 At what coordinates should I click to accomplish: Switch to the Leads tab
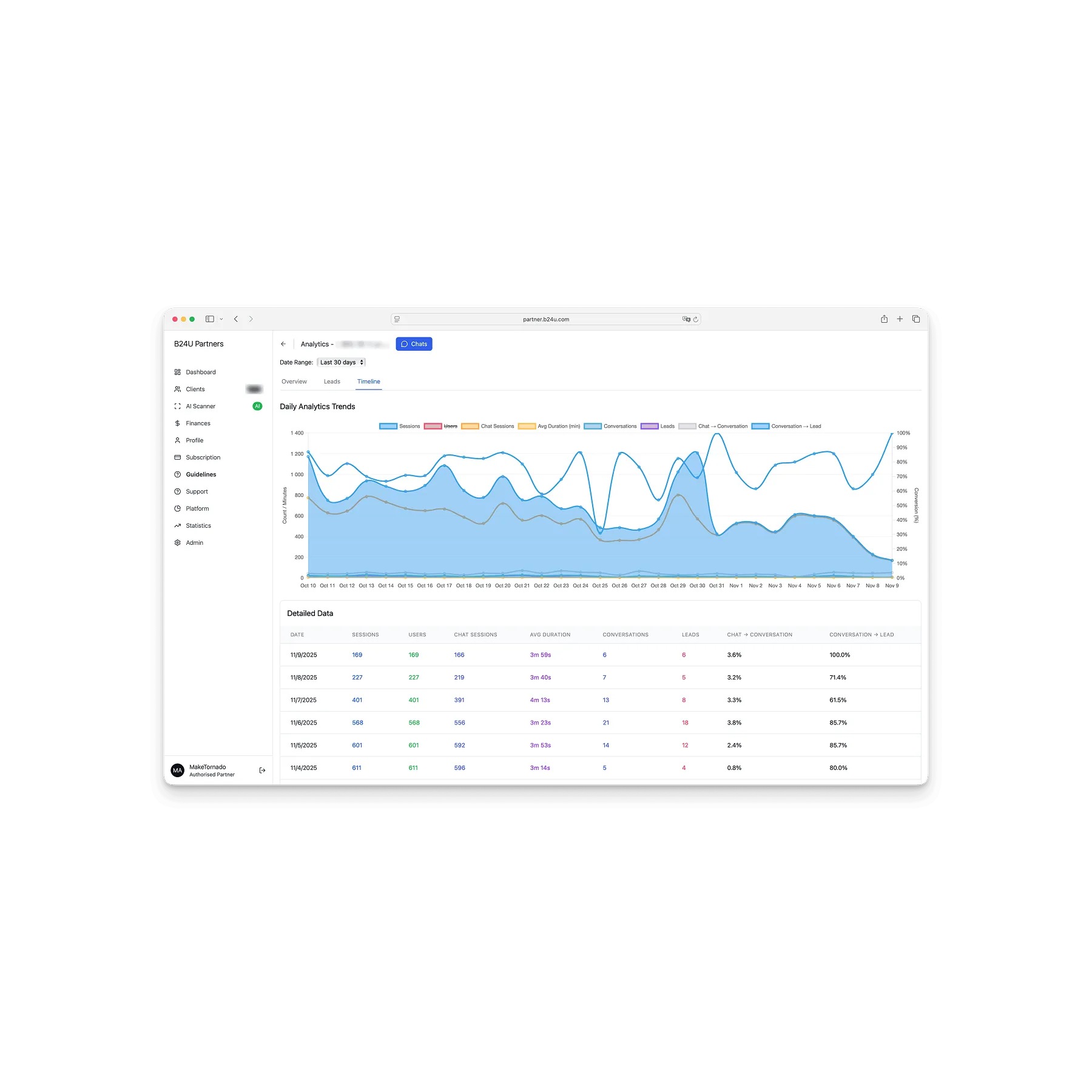pyautogui.click(x=332, y=381)
